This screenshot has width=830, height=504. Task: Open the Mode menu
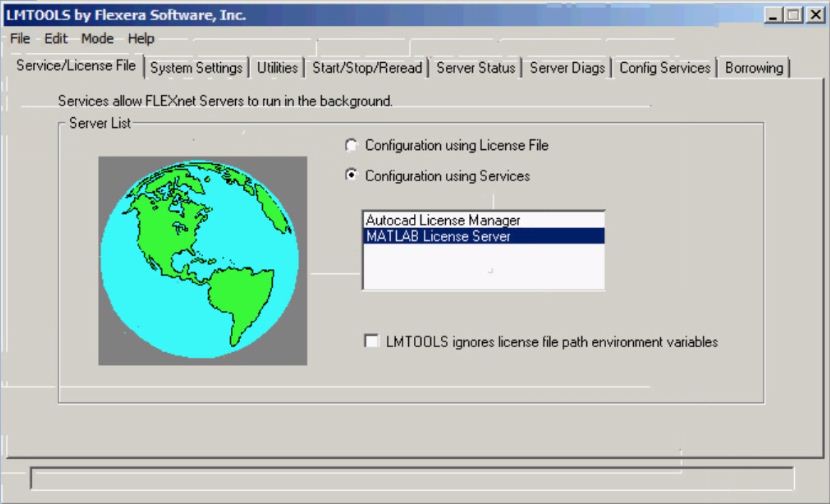pos(97,39)
